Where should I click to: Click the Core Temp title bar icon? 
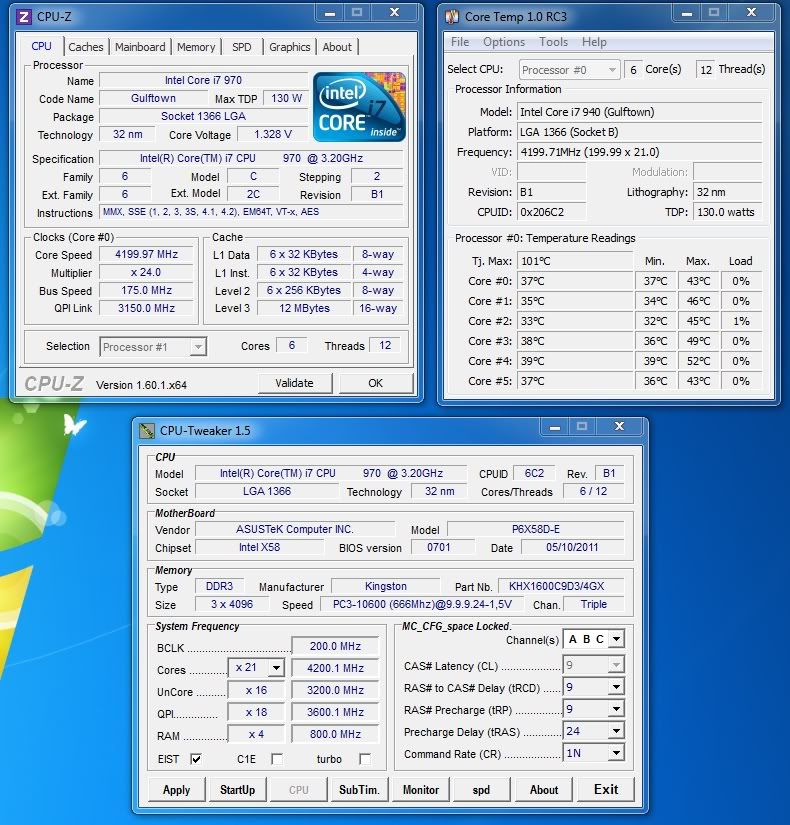tap(452, 17)
